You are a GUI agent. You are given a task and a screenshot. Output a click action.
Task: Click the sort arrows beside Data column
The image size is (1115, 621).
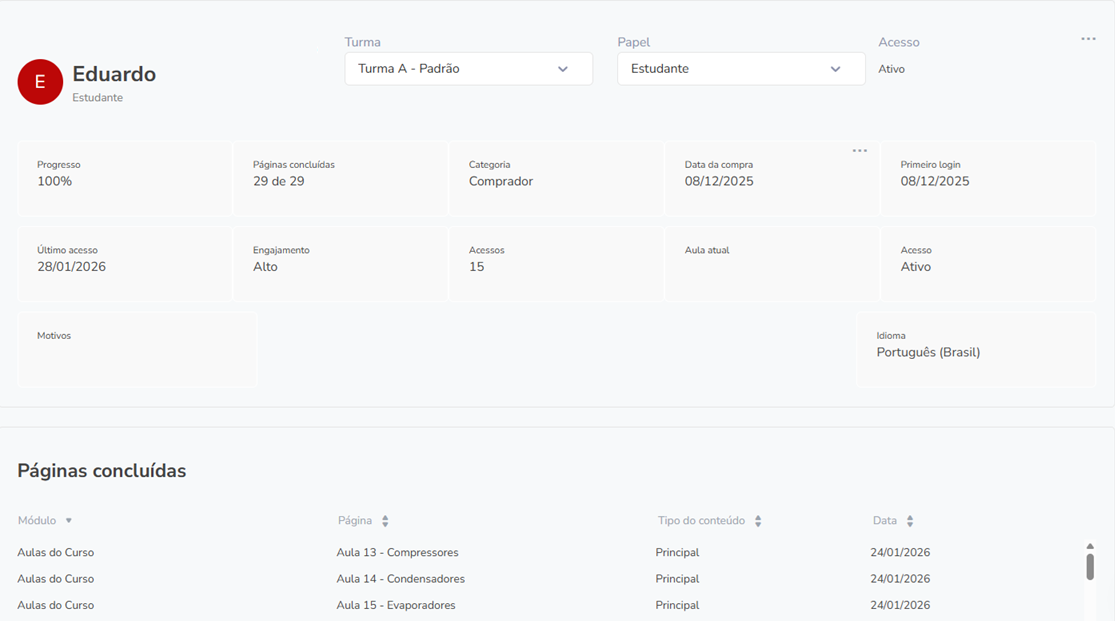(x=910, y=521)
